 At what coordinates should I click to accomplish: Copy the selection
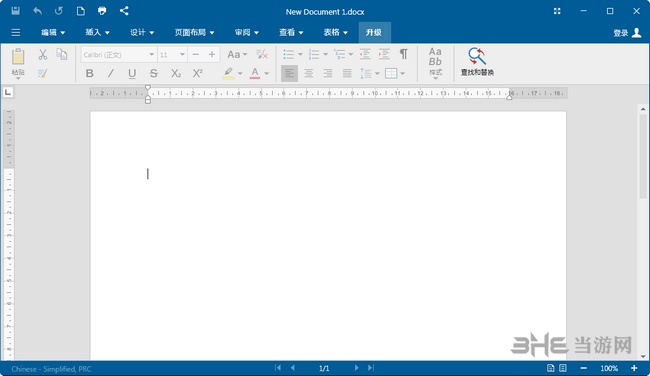pyautogui.click(x=62, y=54)
